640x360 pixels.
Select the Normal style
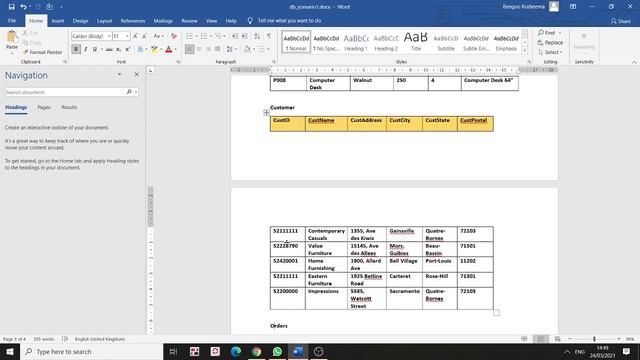click(296, 42)
